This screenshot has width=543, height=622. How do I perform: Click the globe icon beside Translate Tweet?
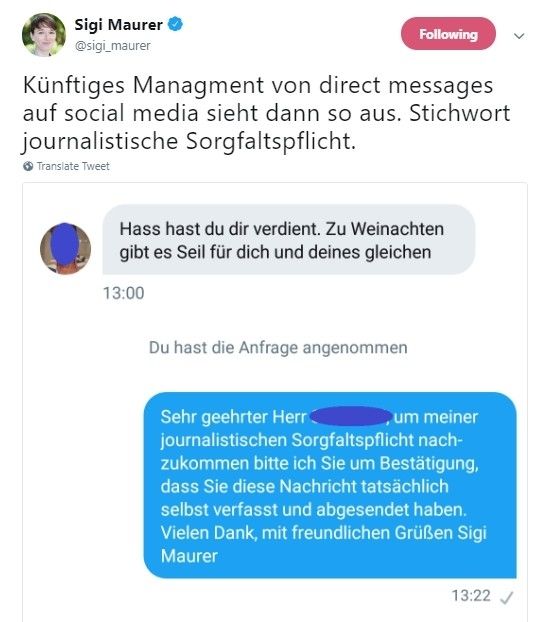[x=28, y=166]
